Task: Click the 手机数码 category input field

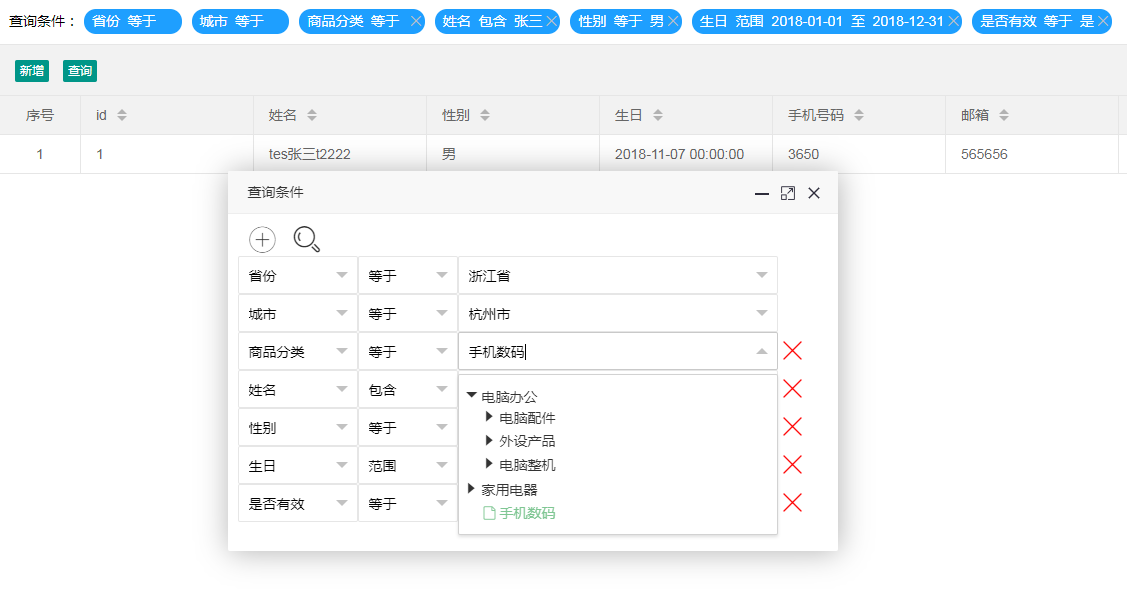Action: [600, 352]
